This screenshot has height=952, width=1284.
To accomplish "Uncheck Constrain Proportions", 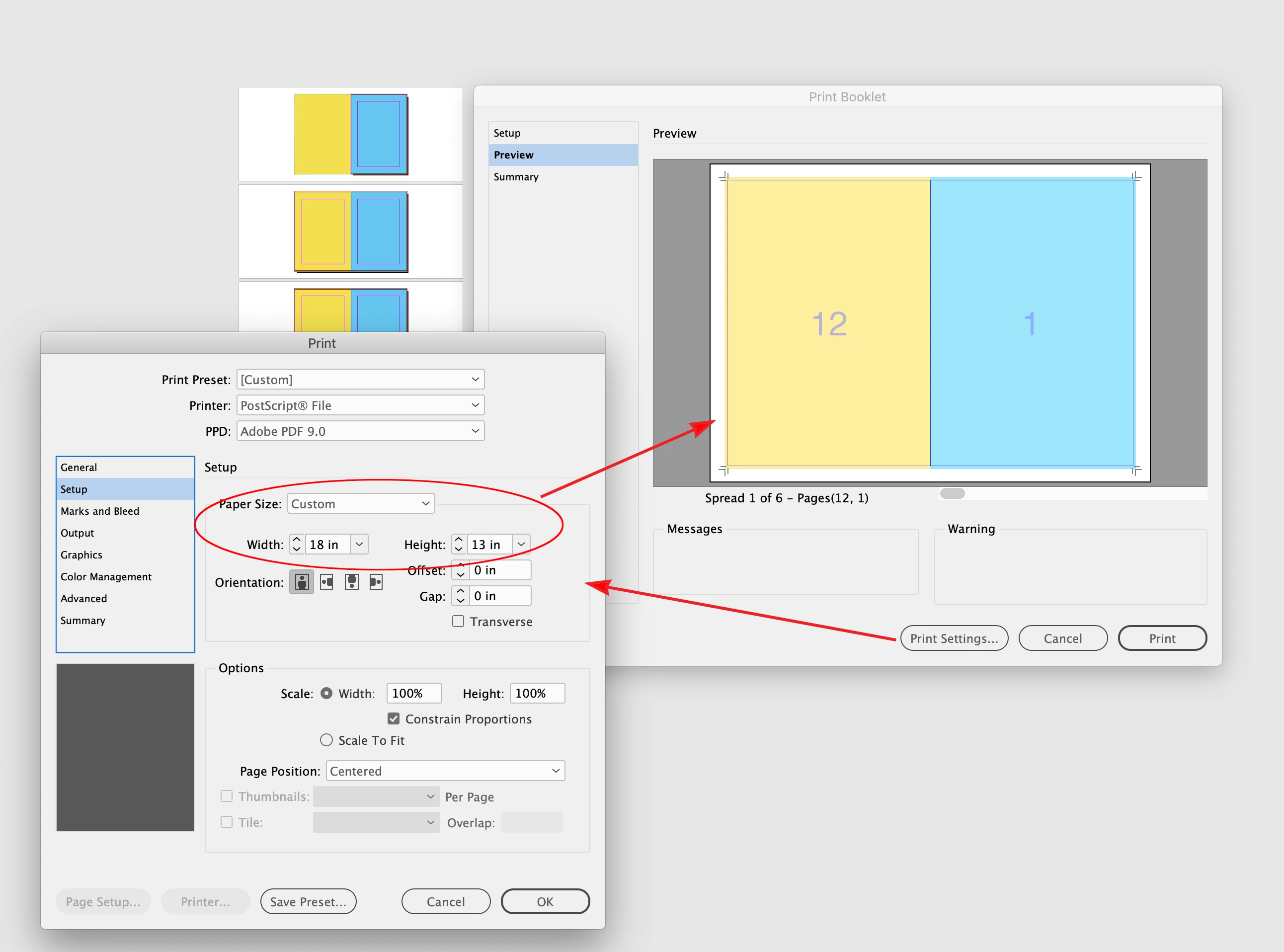I will pyautogui.click(x=394, y=718).
